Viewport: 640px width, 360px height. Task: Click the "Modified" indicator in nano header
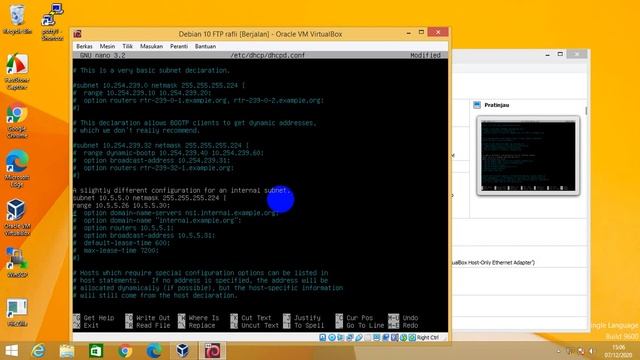click(425, 55)
